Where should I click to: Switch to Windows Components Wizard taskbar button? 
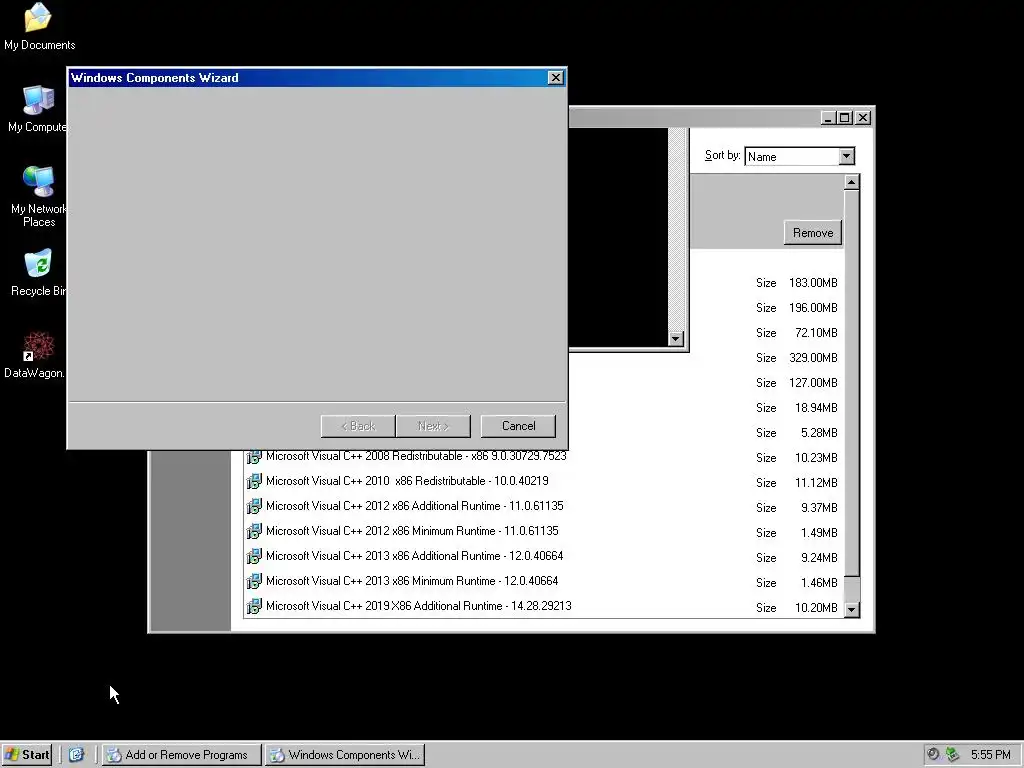tap(345, 755)
